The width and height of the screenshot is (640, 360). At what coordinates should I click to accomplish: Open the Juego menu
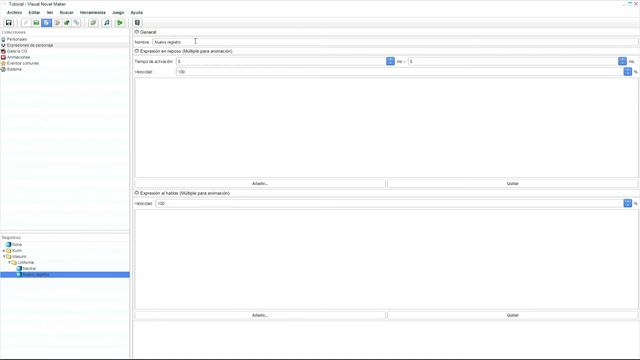coord(118,13)
